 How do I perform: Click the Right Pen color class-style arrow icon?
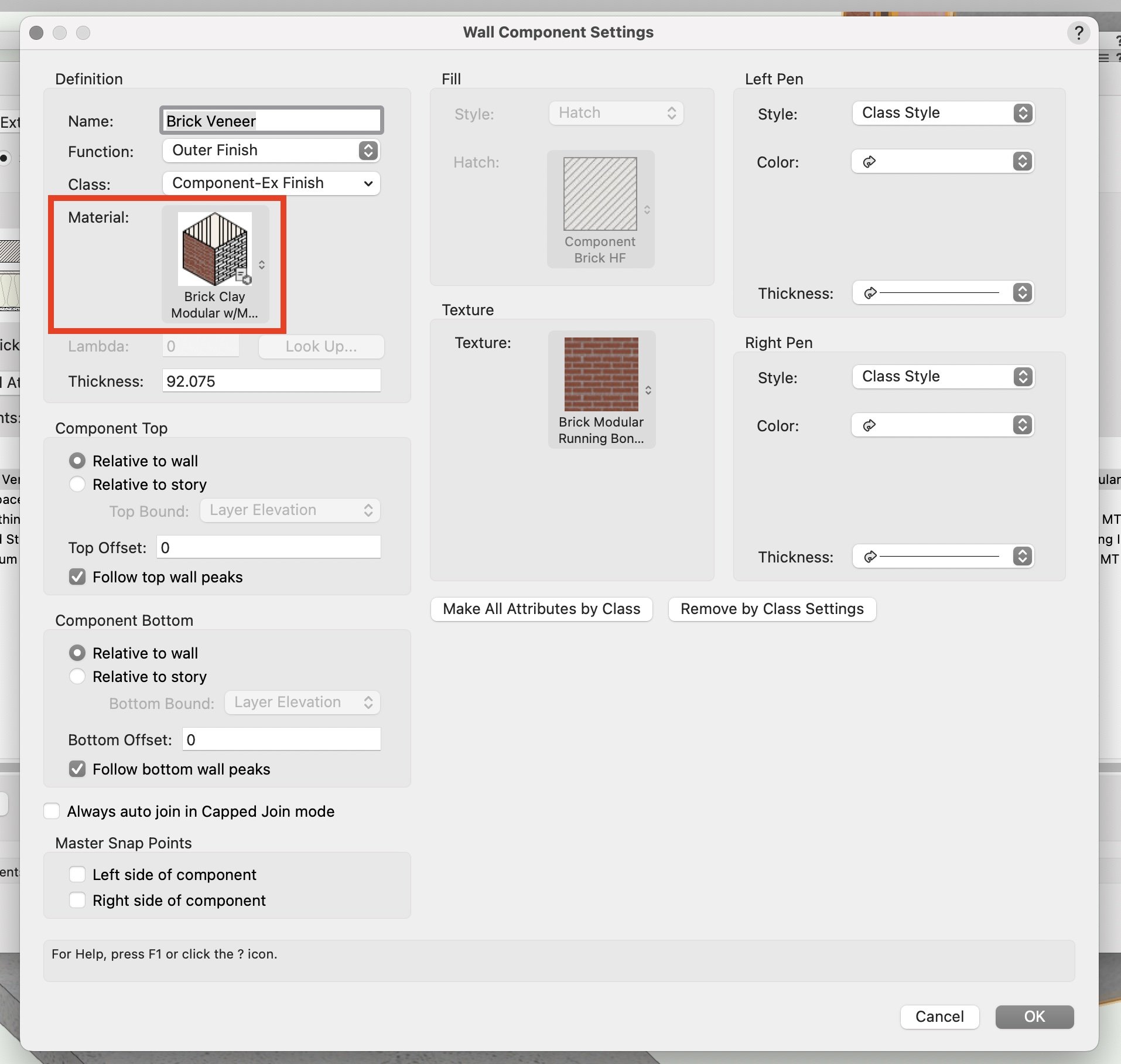click(869, 425)
